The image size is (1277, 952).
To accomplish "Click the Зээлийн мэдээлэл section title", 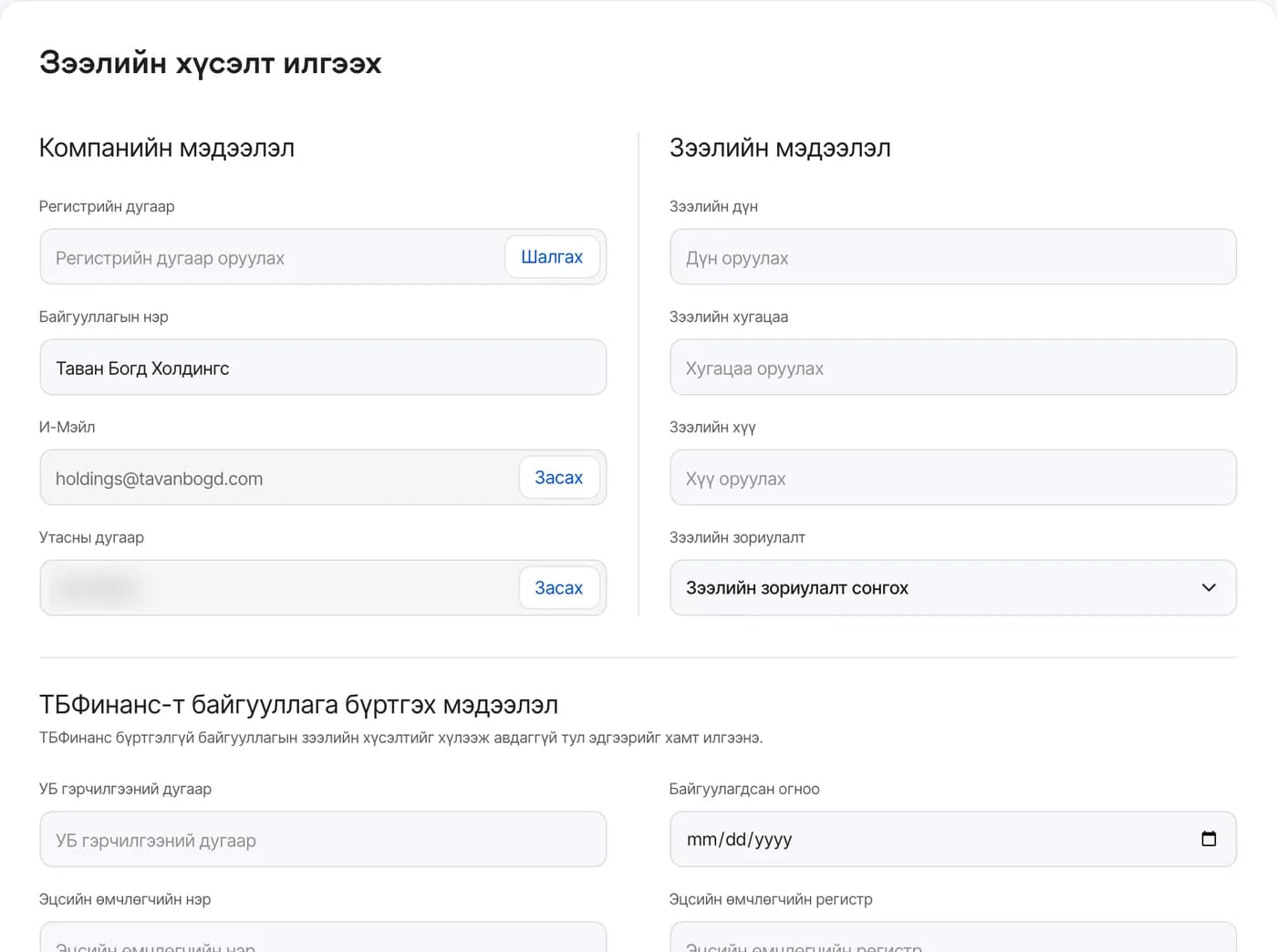I will pyautogui.click(x=780, y=148).
